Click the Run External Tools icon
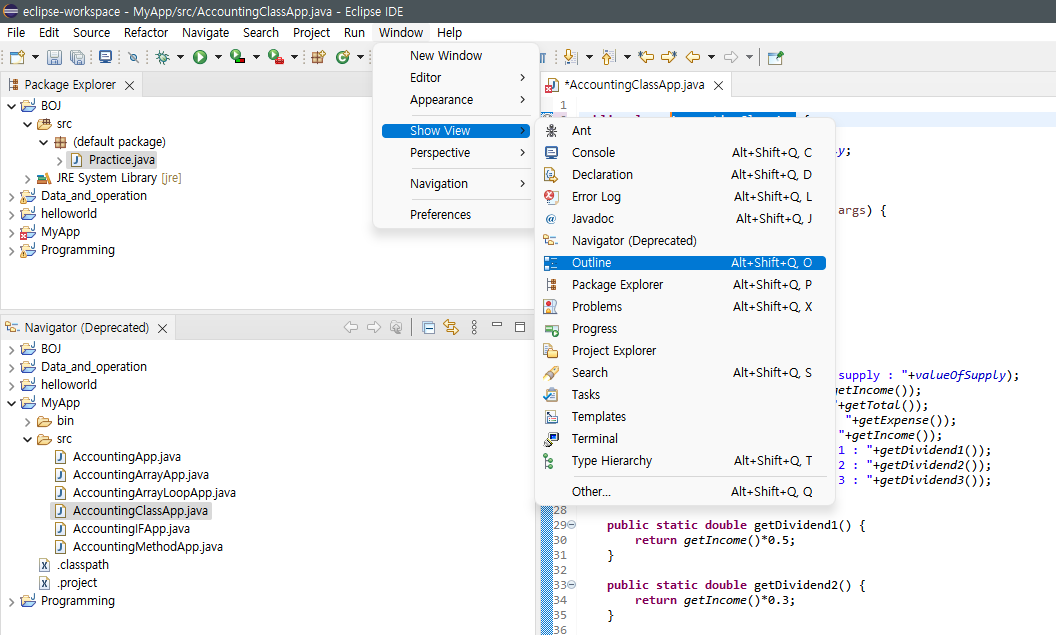 click(x=276, y=57)
